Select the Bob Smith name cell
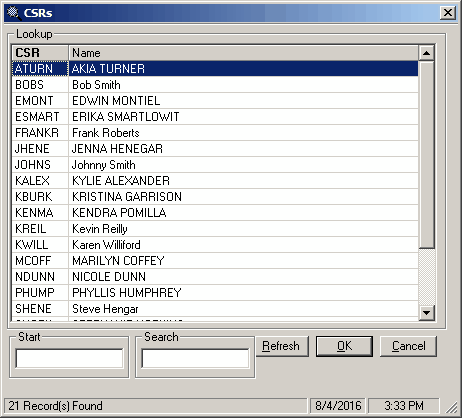The image size is (462, 418). click(x=243, y=85)
